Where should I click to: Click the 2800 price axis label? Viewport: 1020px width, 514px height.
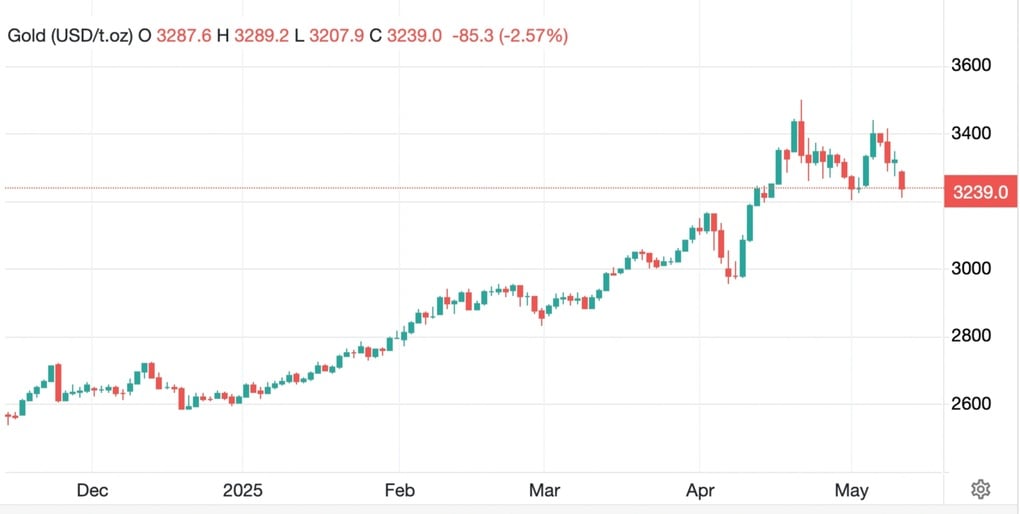click(971, 336)
